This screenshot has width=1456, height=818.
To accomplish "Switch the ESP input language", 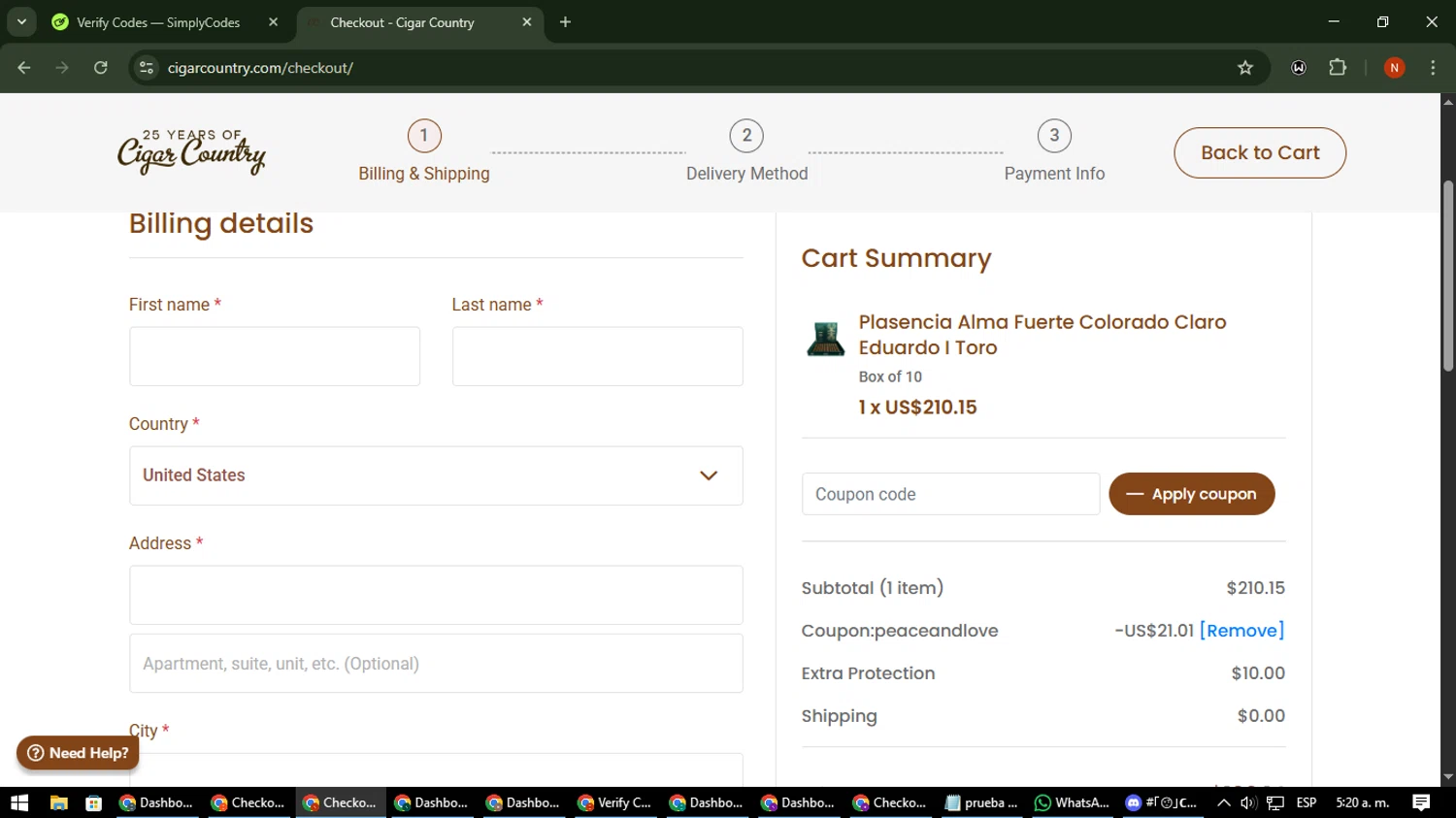I will tap(1307, 802).
